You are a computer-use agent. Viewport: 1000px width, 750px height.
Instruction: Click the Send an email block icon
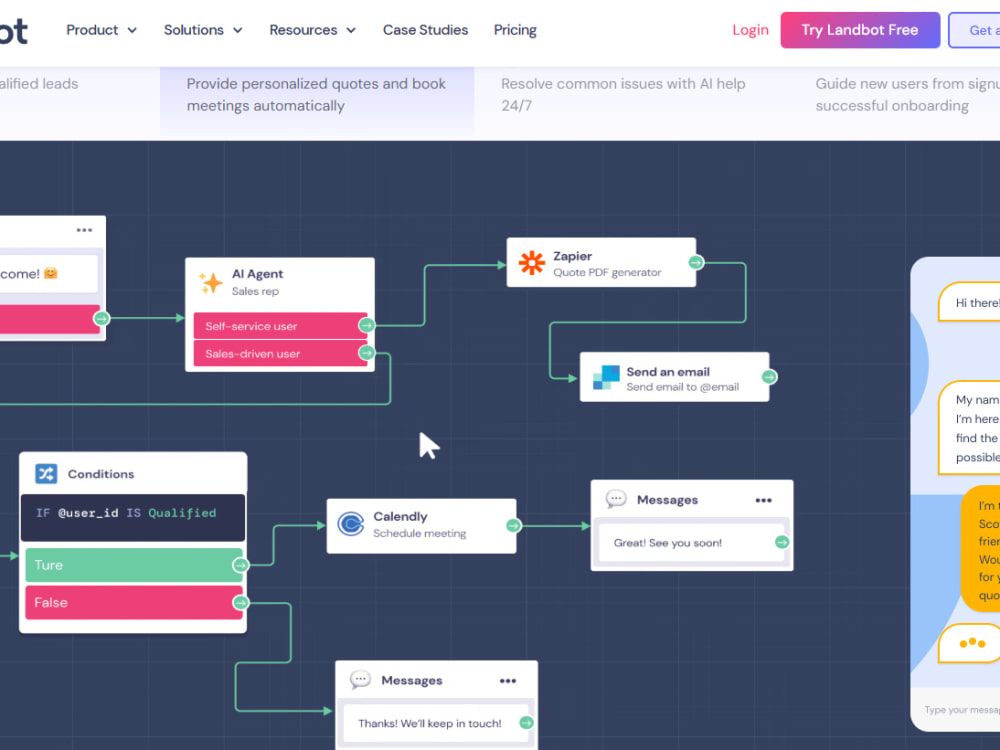click(606, 378)
